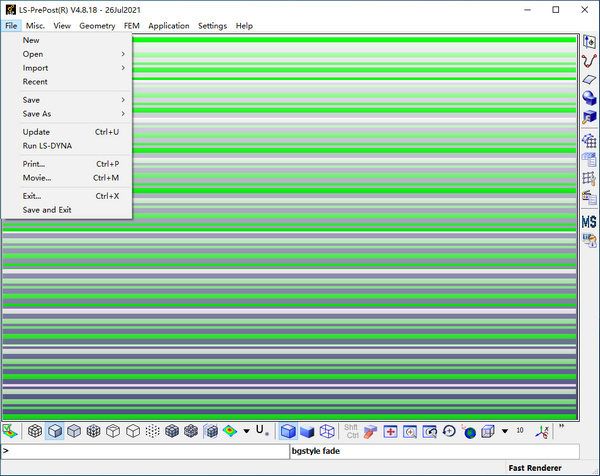Choose Update from File menu
Image resolution: width=600 pixels, height=476 pixels.
[x=76, y=132]
